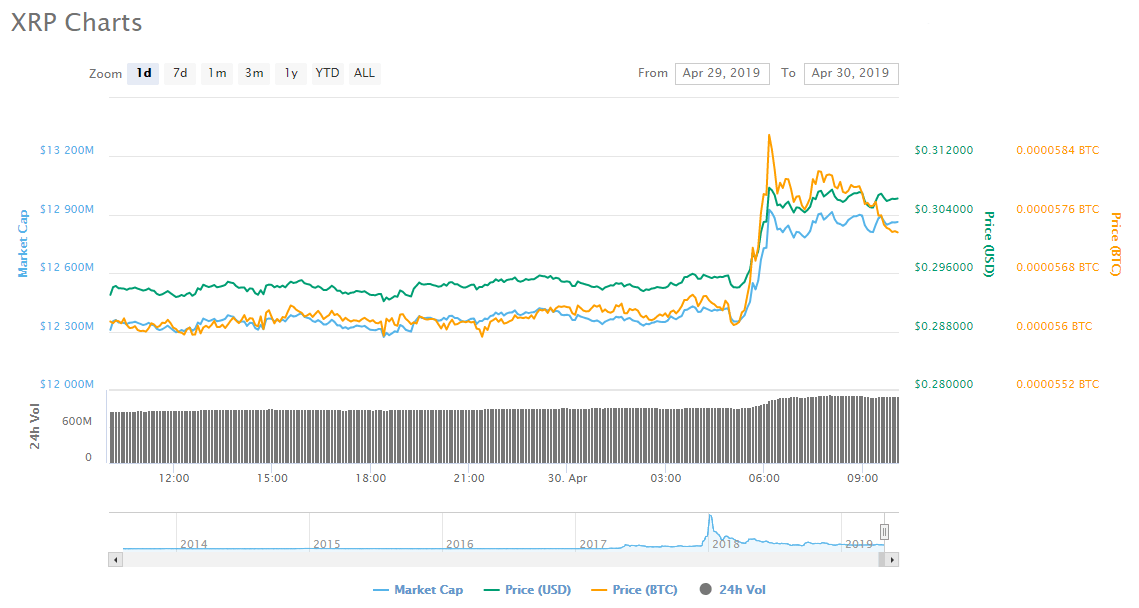The height and width of the screenshot is (608, 1139).
Task: Click the highest orange BTC price spike
Action: (768, 135)
